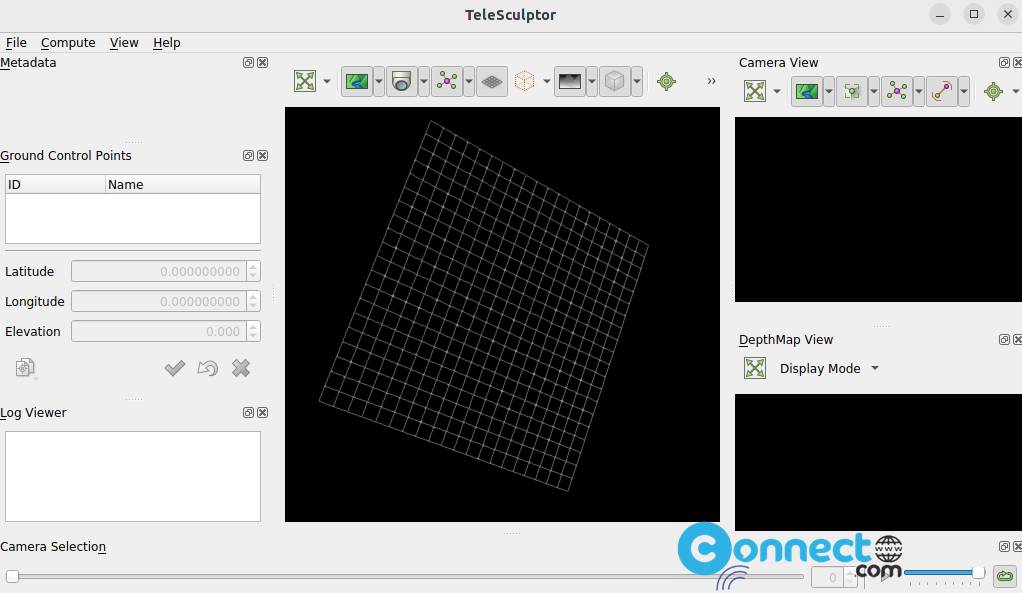The image size is (1022, 593).
Task: Float the Ground Control Points panel
Action: 248,155
